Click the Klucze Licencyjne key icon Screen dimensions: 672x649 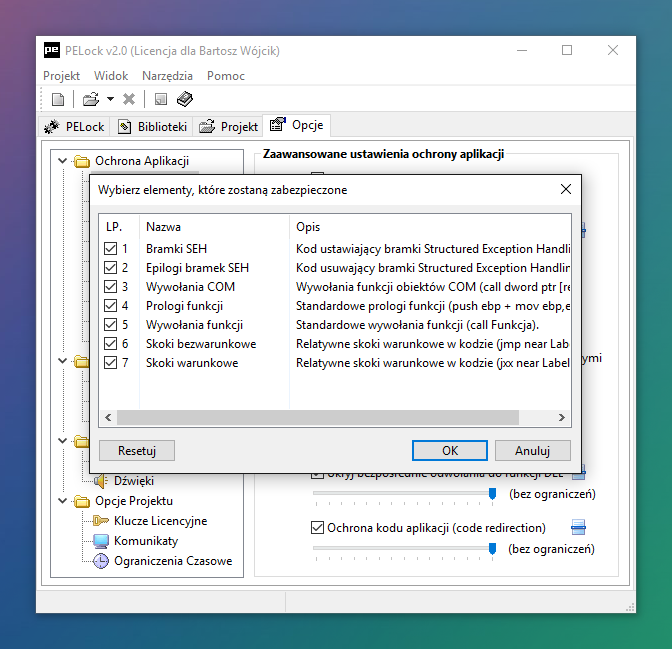click(101, 521)
